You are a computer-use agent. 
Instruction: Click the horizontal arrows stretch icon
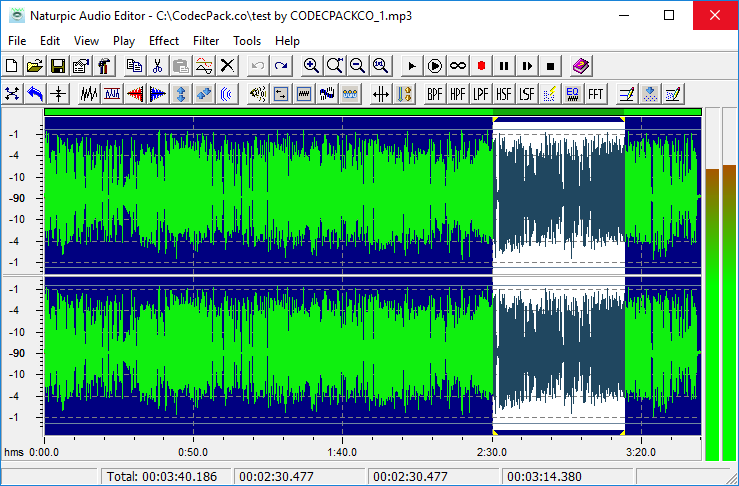[x=381, y=94]
